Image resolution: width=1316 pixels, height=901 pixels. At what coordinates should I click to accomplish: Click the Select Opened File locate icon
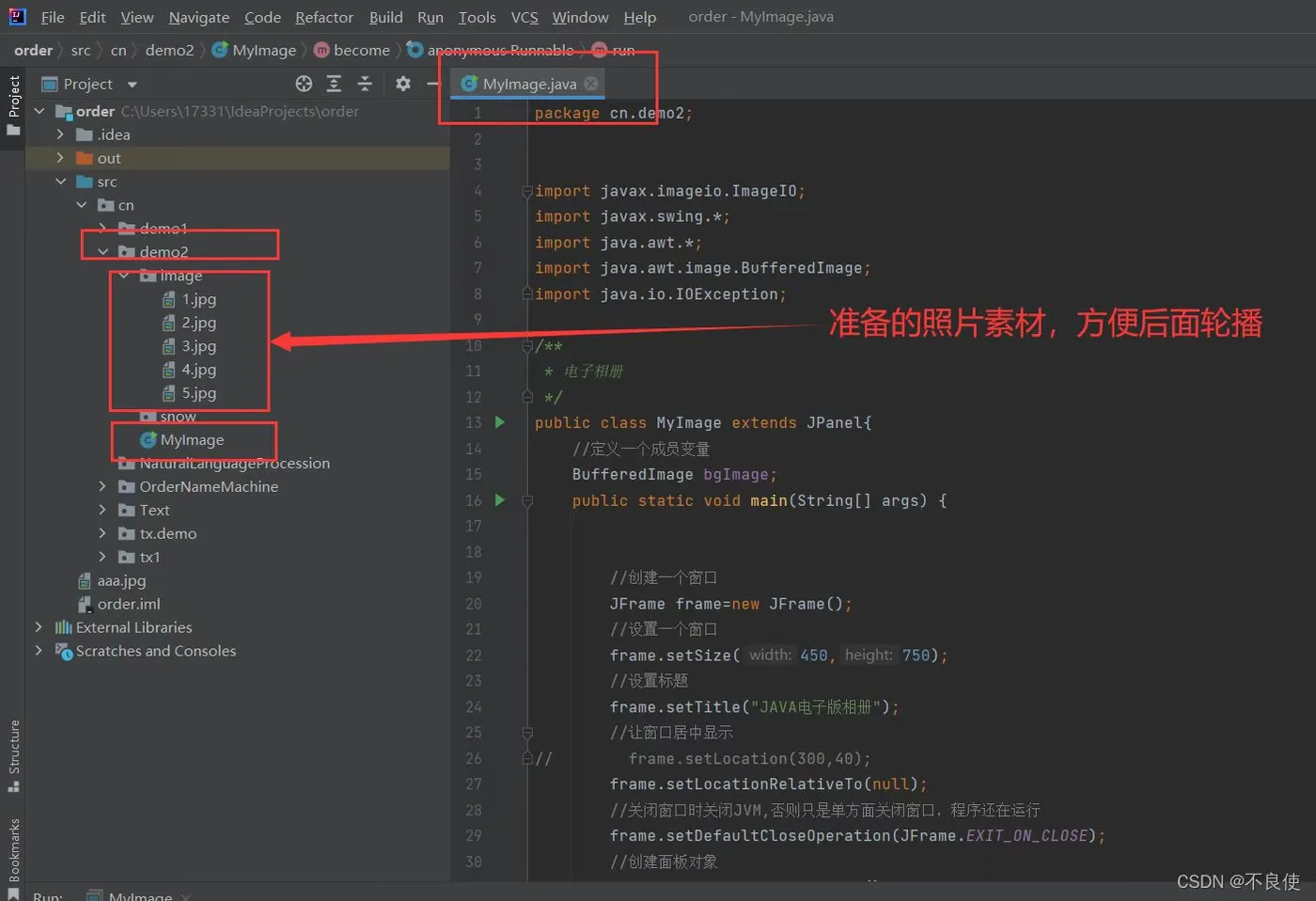pyautogui.click(x=304, y=84)
